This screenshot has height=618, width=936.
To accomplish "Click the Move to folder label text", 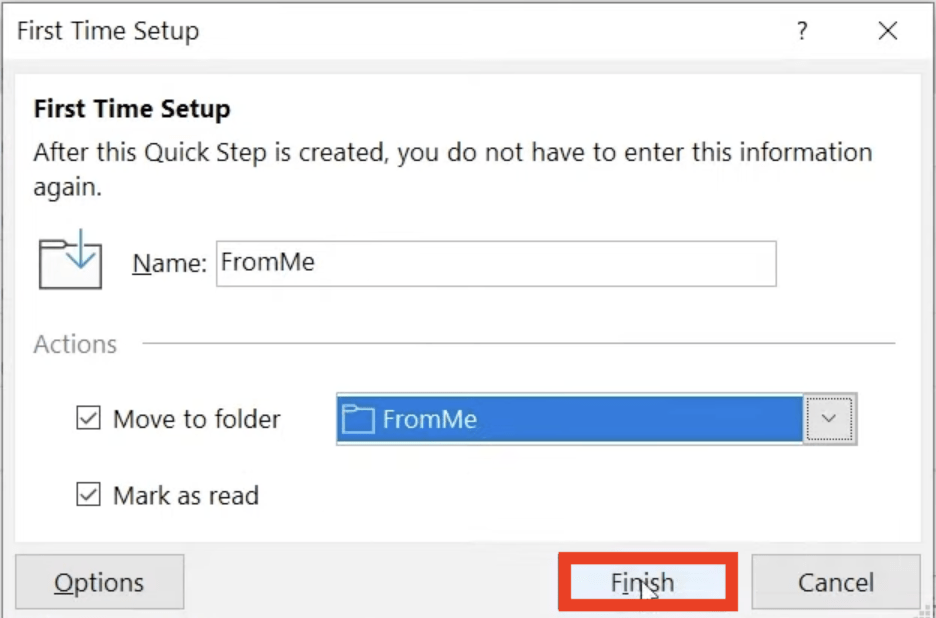I will point(197,419).
